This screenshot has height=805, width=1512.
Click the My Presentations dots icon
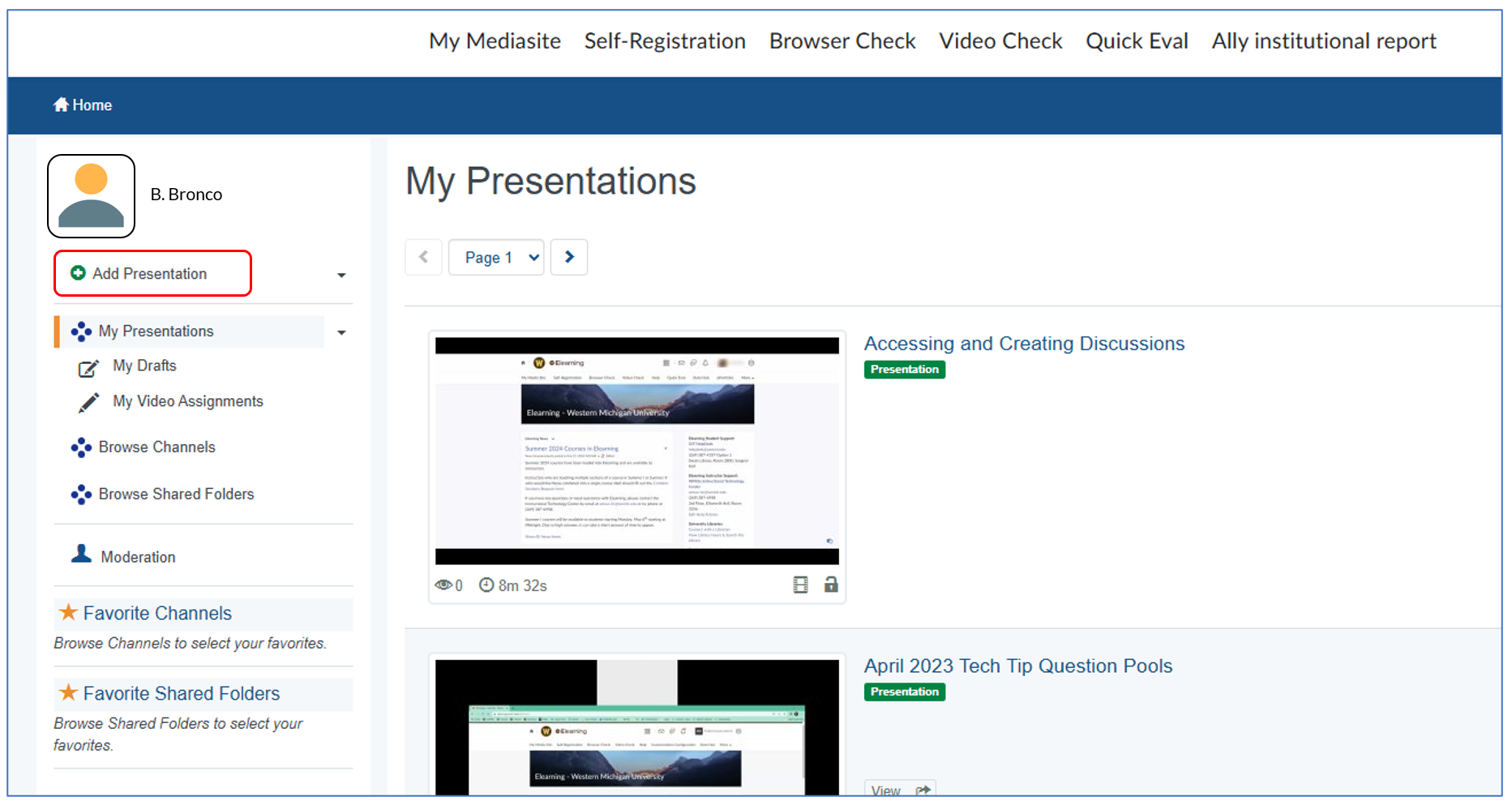click(x=81, y=332)
